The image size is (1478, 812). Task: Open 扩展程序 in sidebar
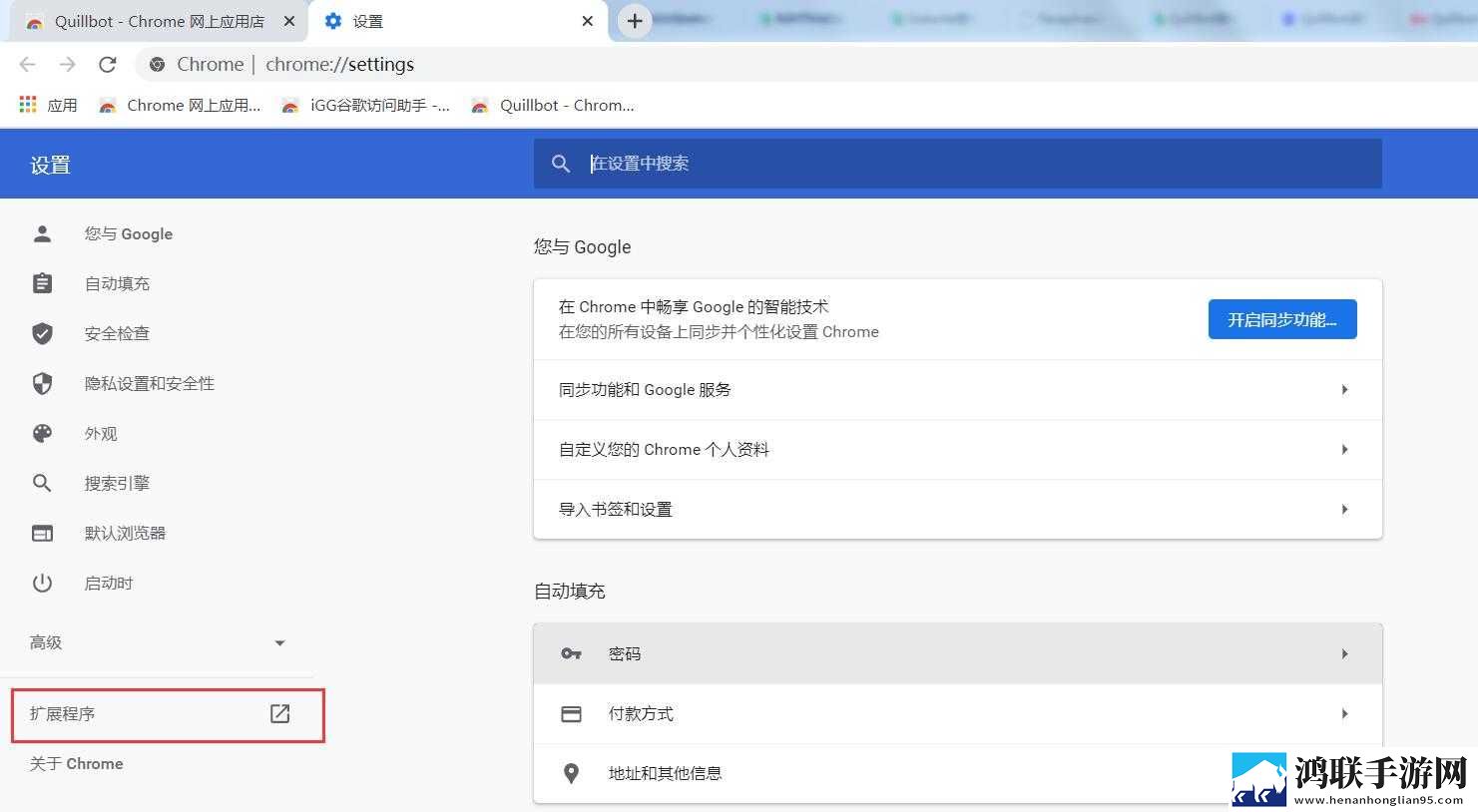point(168,714)
